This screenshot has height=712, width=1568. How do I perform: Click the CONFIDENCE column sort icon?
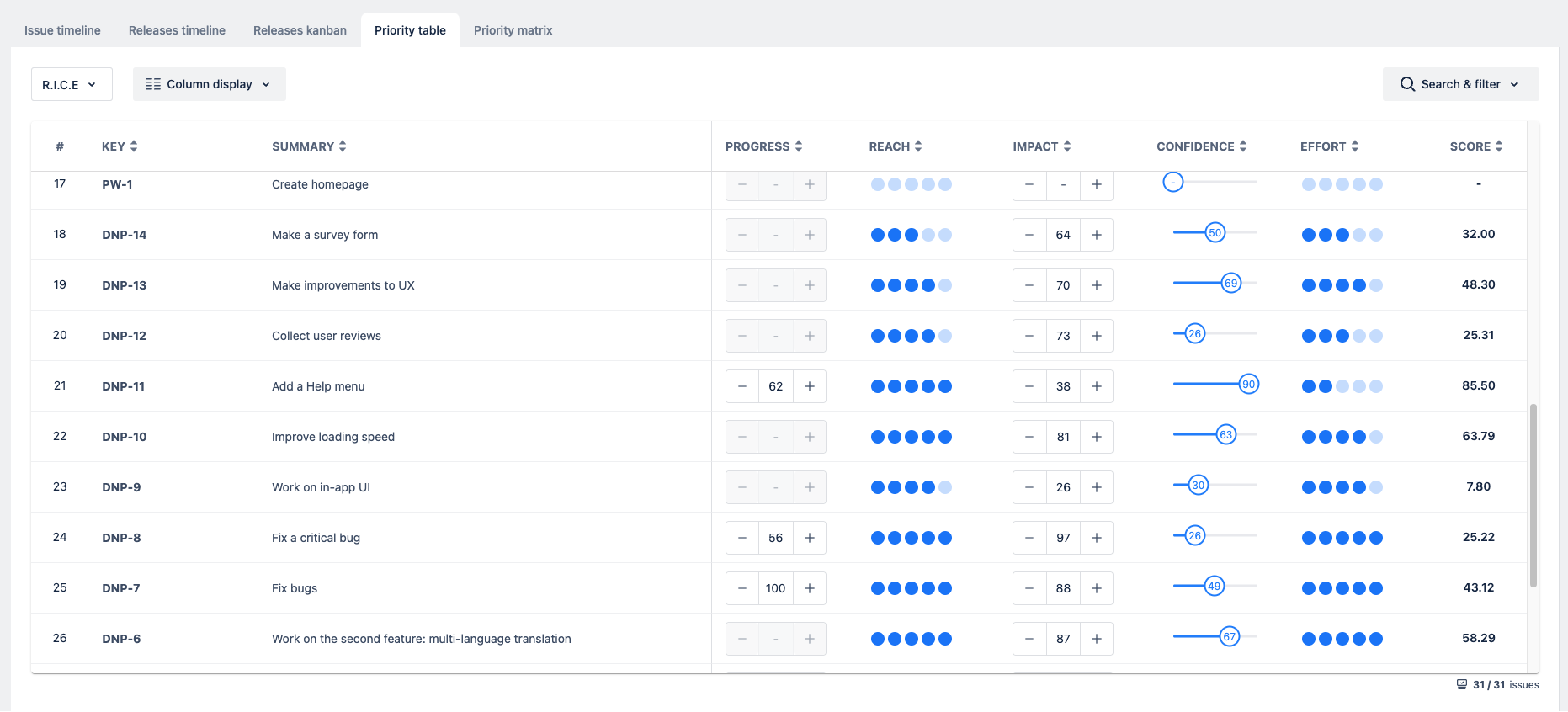[1243, 146]
